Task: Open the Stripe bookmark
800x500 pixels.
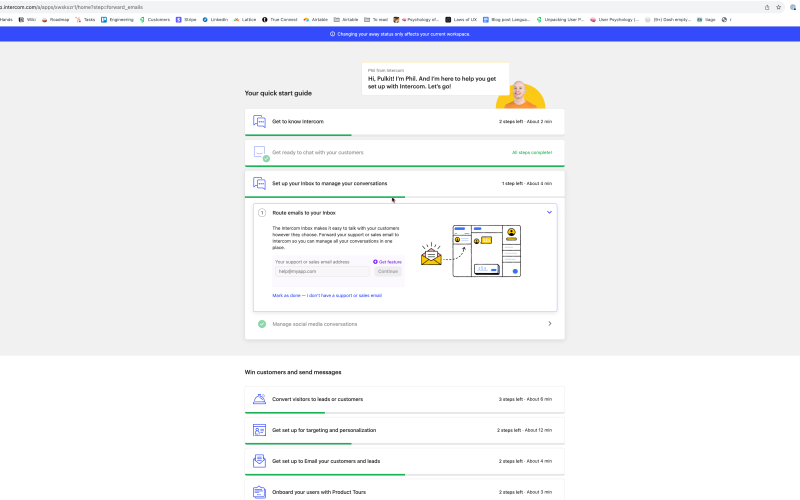Action: point(186,19)
